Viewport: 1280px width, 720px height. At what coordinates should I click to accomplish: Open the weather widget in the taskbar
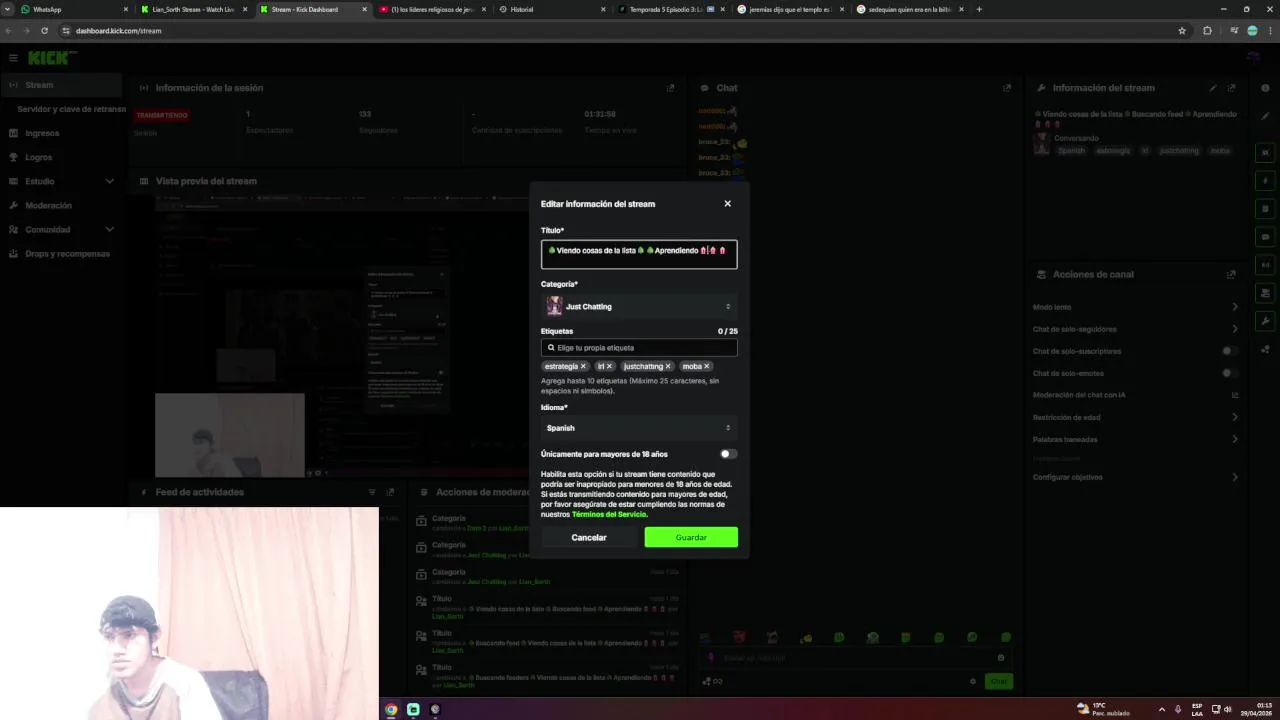1104,709
